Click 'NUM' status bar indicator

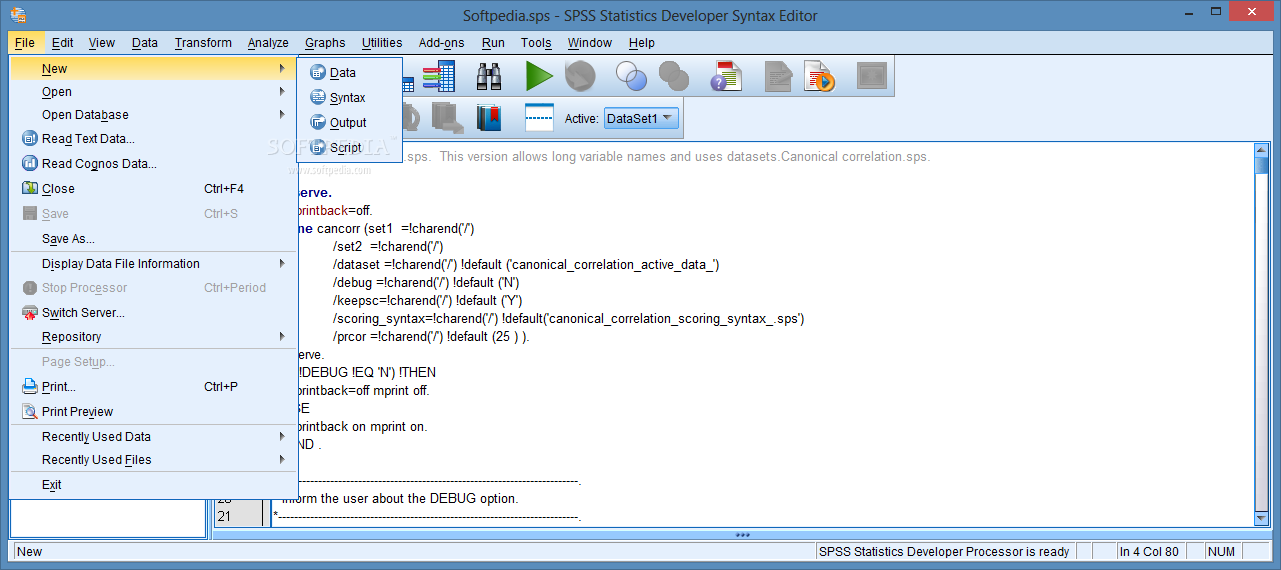[x=1222, y=551]
